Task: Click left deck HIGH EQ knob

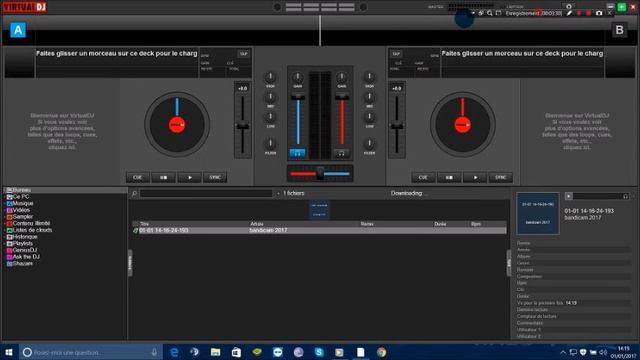Action: click(270, 77)
